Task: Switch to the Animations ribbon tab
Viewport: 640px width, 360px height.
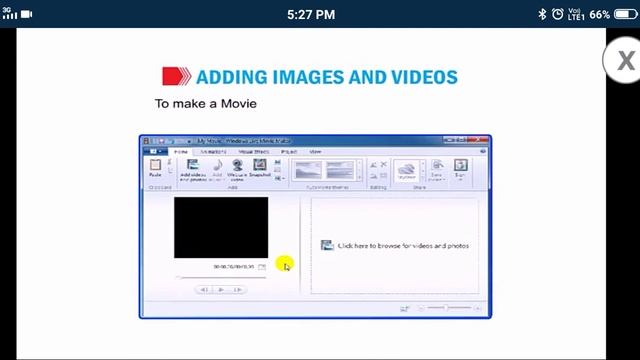Action: pos(213,152)
